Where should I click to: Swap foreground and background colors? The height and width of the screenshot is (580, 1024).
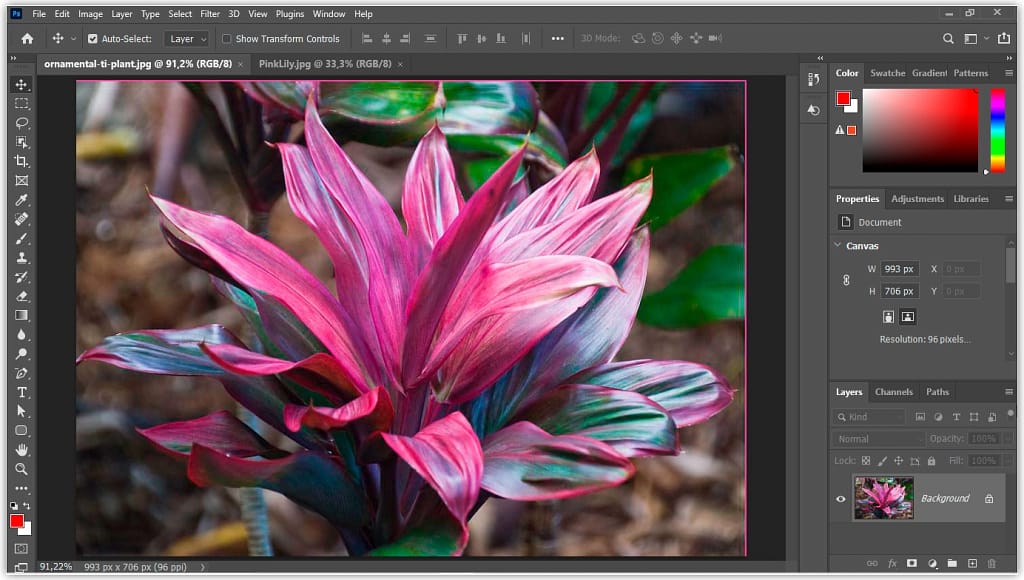coord(27,506)
